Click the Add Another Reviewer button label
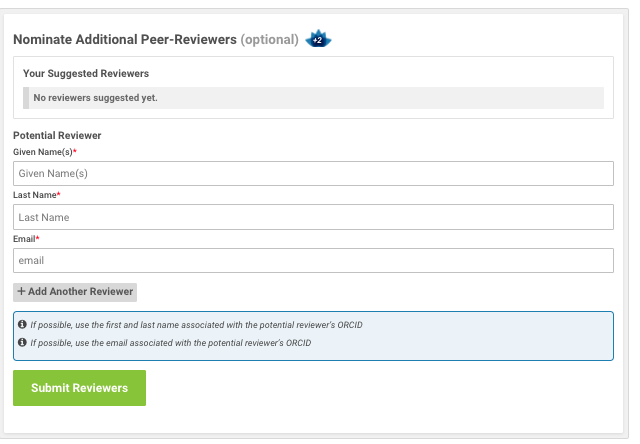This screenshot has height=444, width=640. pos(81,292)
